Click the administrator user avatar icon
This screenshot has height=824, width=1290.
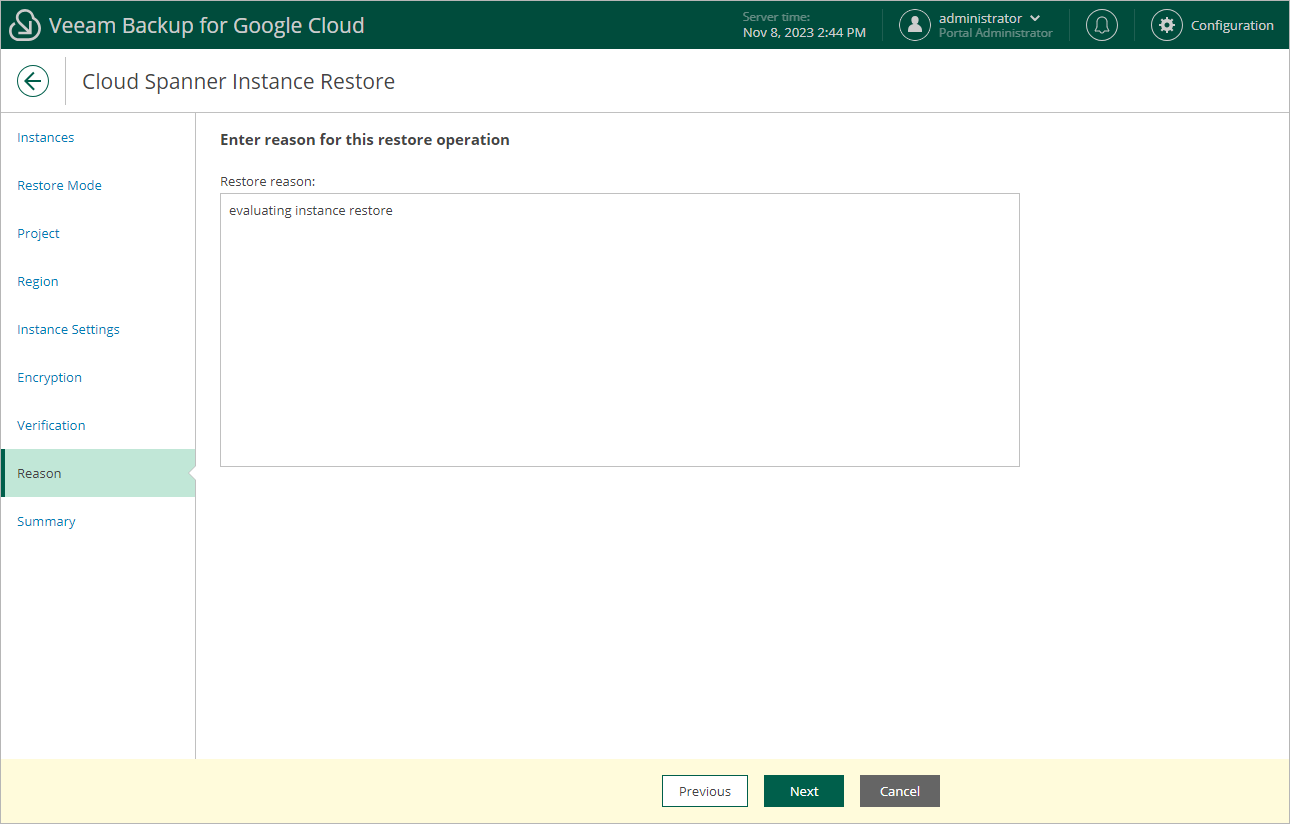[915, 25]
